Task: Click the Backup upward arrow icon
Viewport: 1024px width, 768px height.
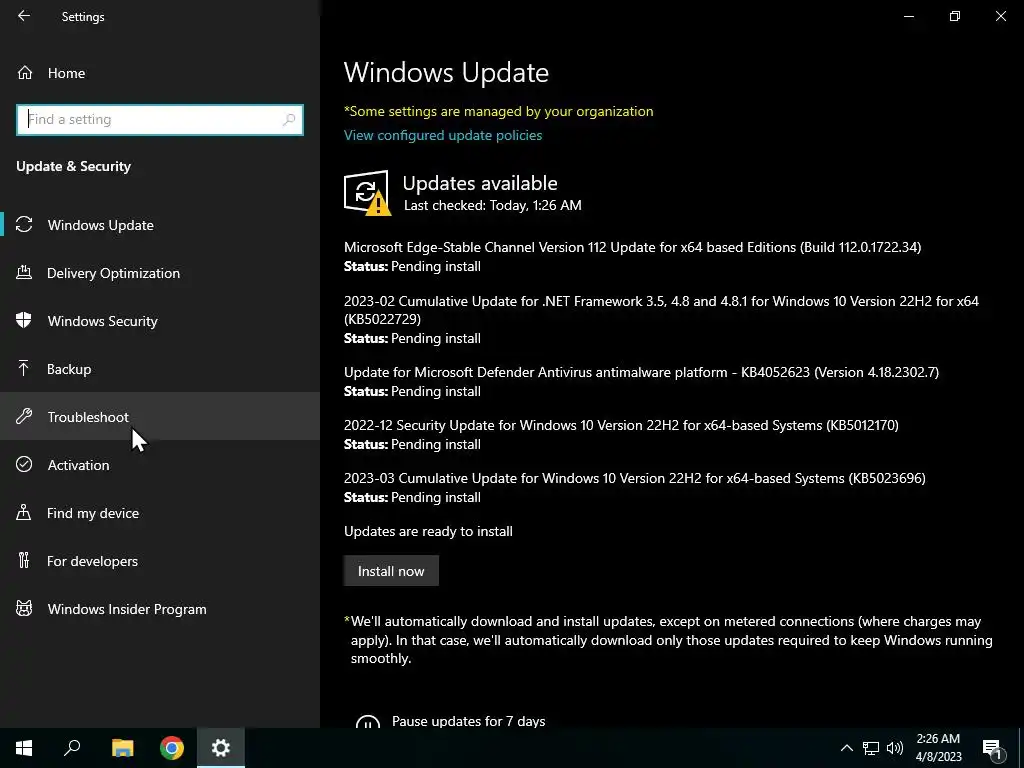Action: click(24, 369)
